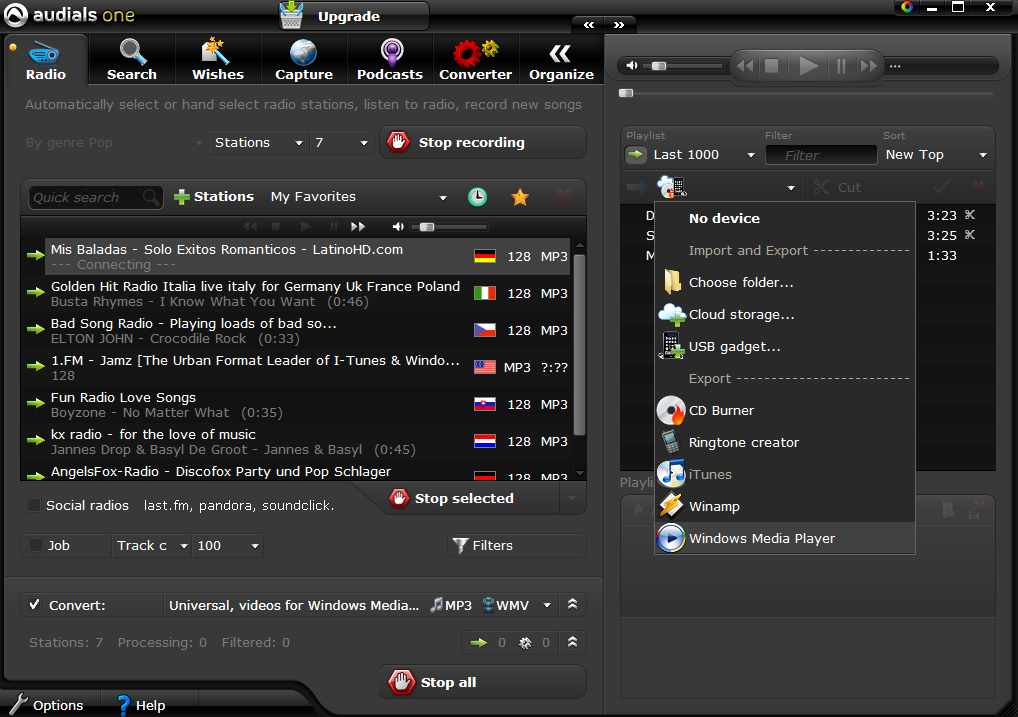Click next track in station preview

pyautogui.click(x=358, y=227)
